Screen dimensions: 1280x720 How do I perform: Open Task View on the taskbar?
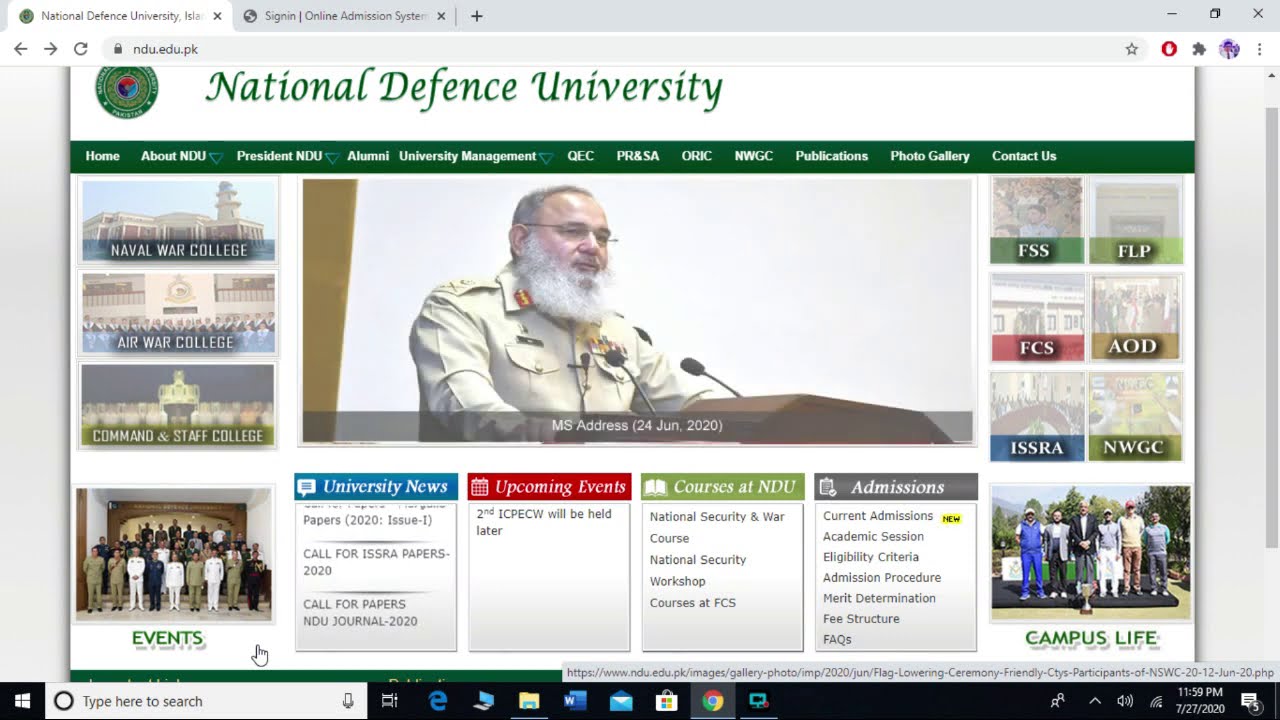(x=390, y=701)
